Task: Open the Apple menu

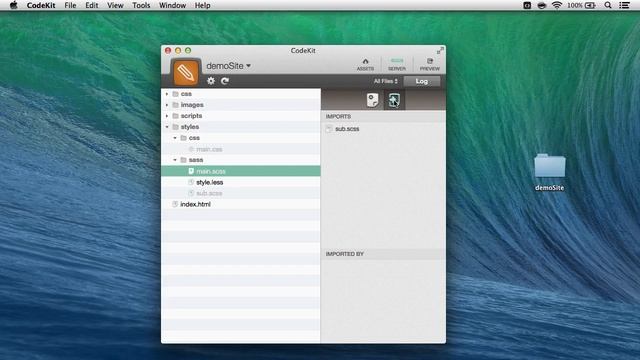Action: point(13,5)
